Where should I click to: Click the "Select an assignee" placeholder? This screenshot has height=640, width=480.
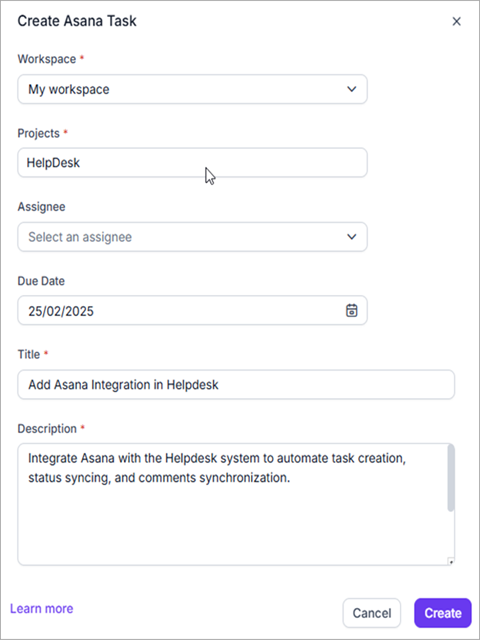[x=80, y=237]
